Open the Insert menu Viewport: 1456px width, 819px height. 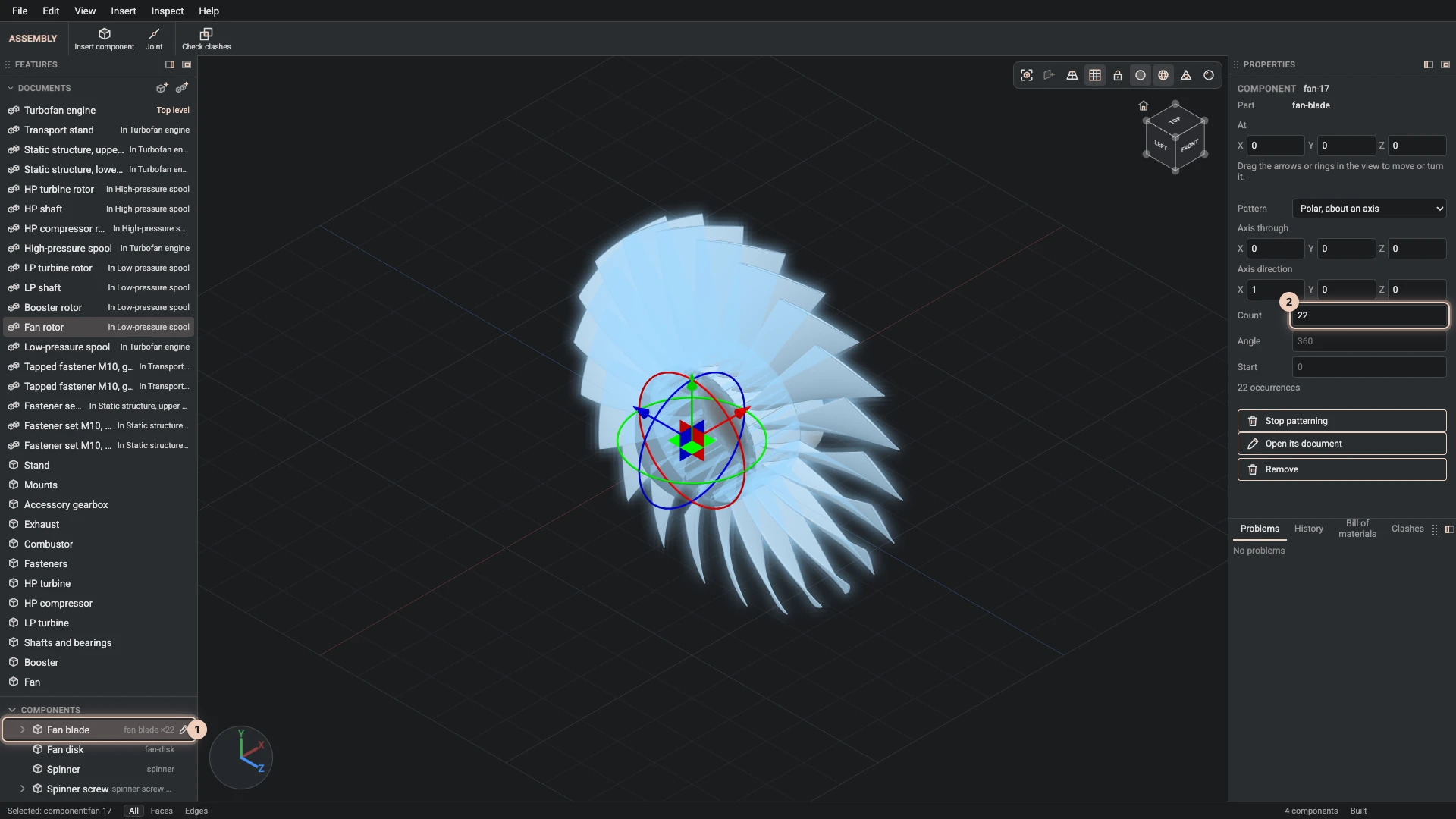123,11
